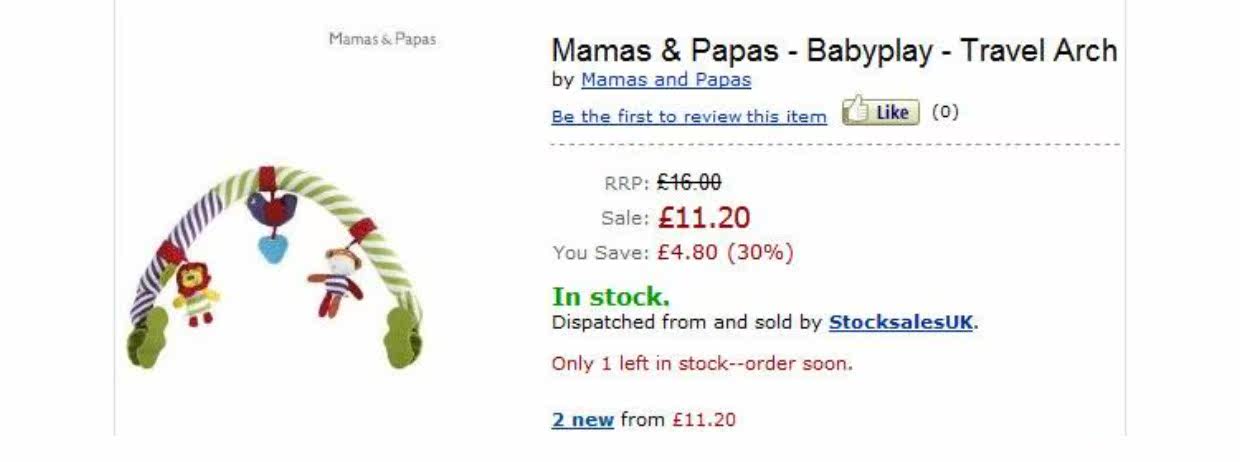Click the like count (0)
The width and height of the screenshot is (1240, 462).
click(x=945, y=112)
